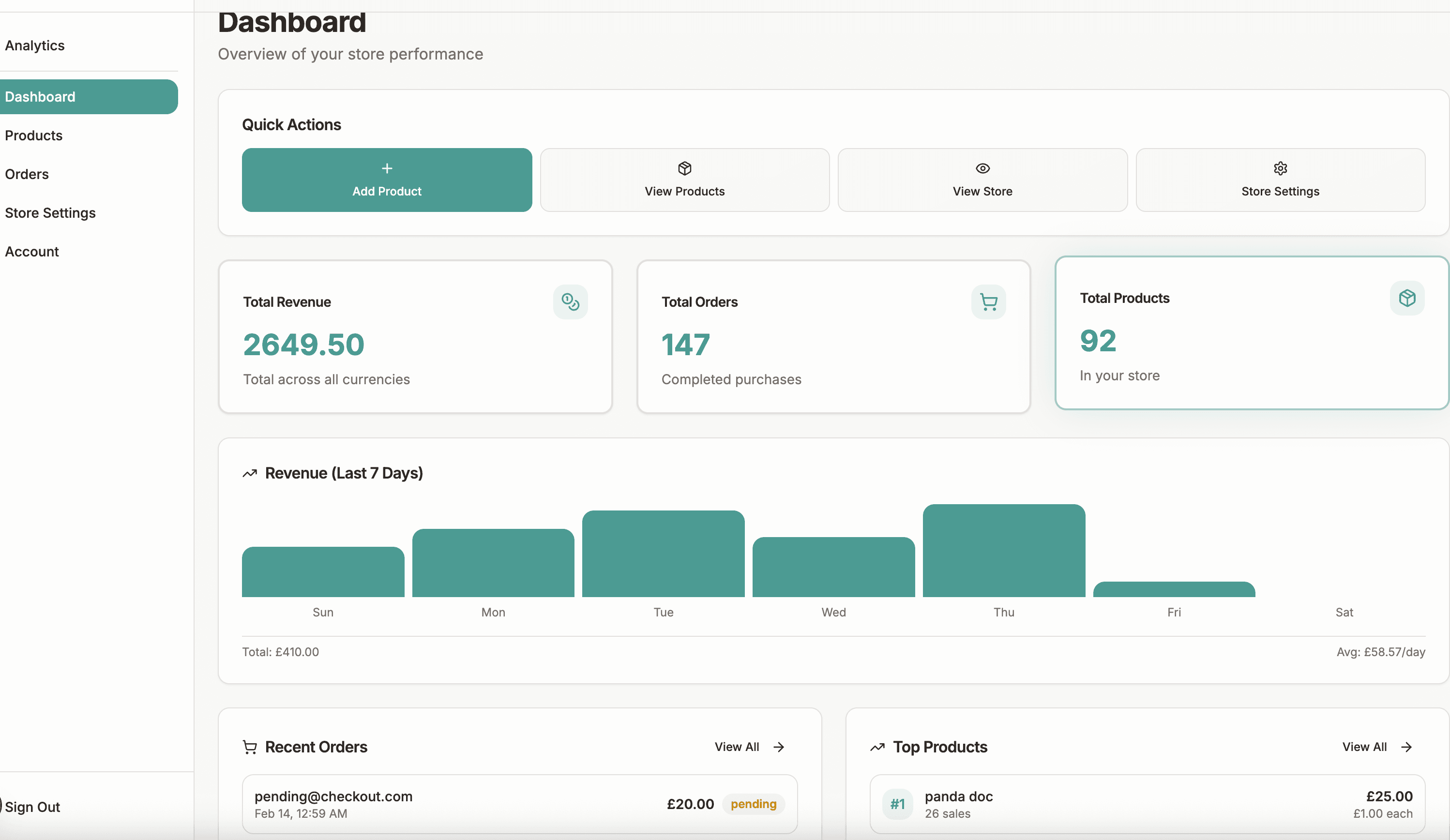Image resolution: width=1450 pixels, height=840 pixels.
Task: Click the arrow icon next to View All orders
Action: pos(780,747)
